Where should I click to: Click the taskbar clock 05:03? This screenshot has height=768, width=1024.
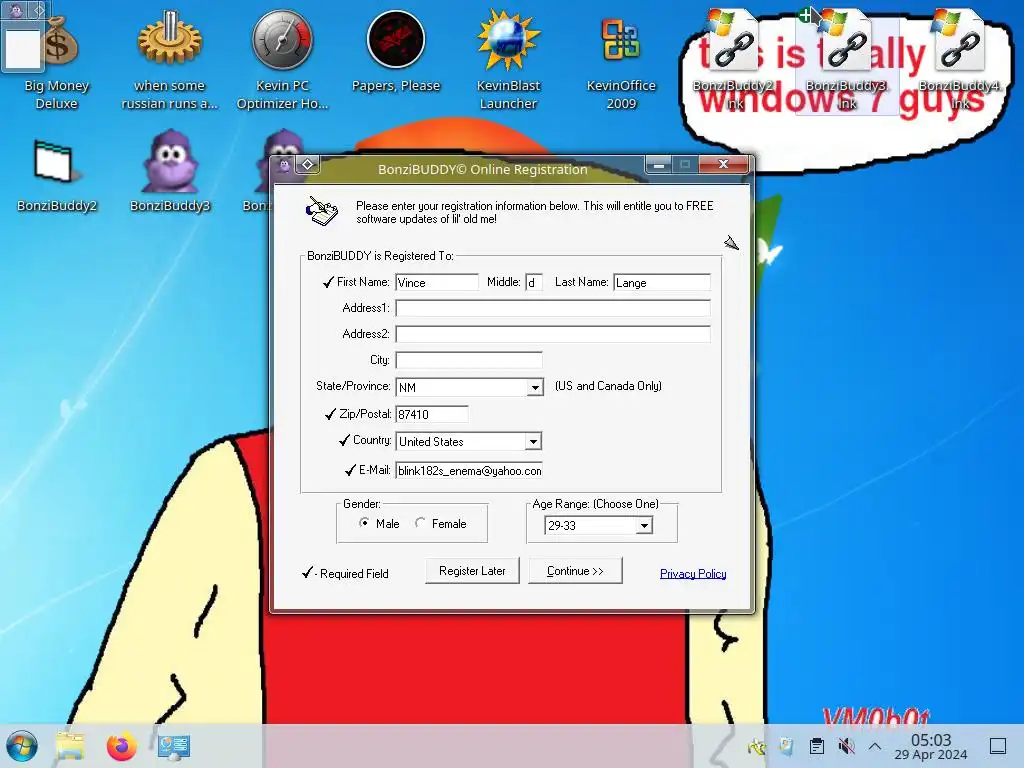(x=931, y=746)
